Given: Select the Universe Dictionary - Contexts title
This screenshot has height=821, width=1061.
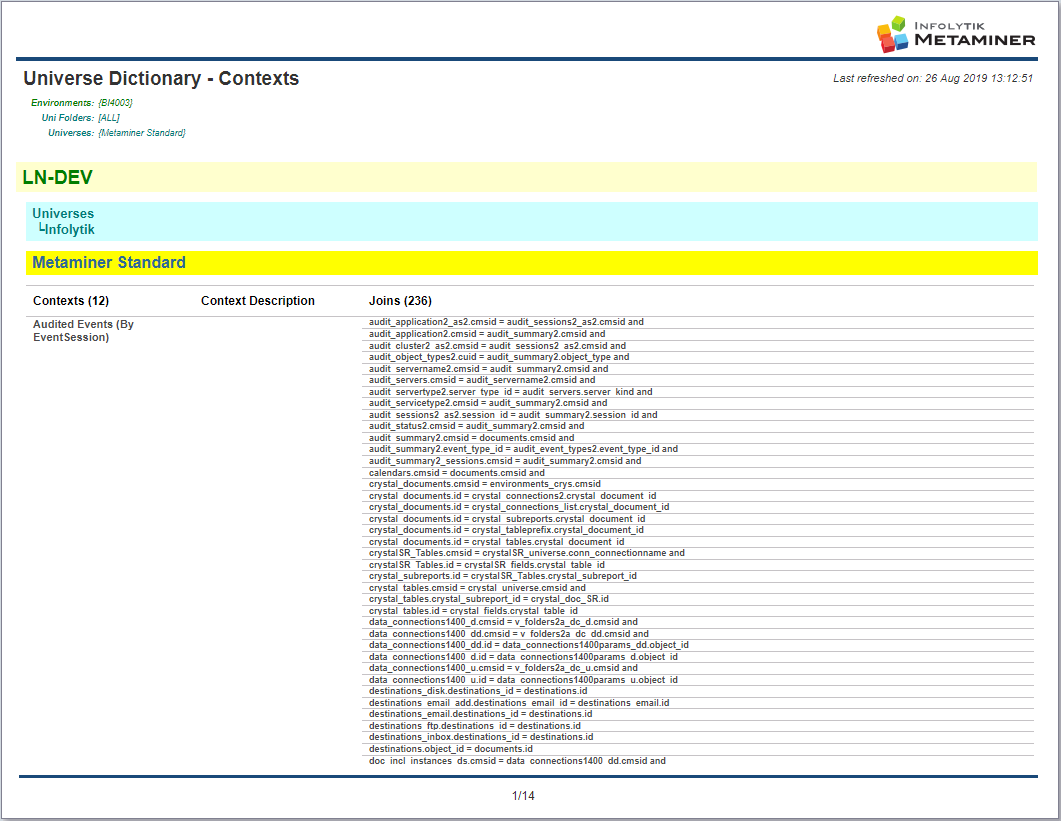Looking at the screenshot, I should [161, 79].
